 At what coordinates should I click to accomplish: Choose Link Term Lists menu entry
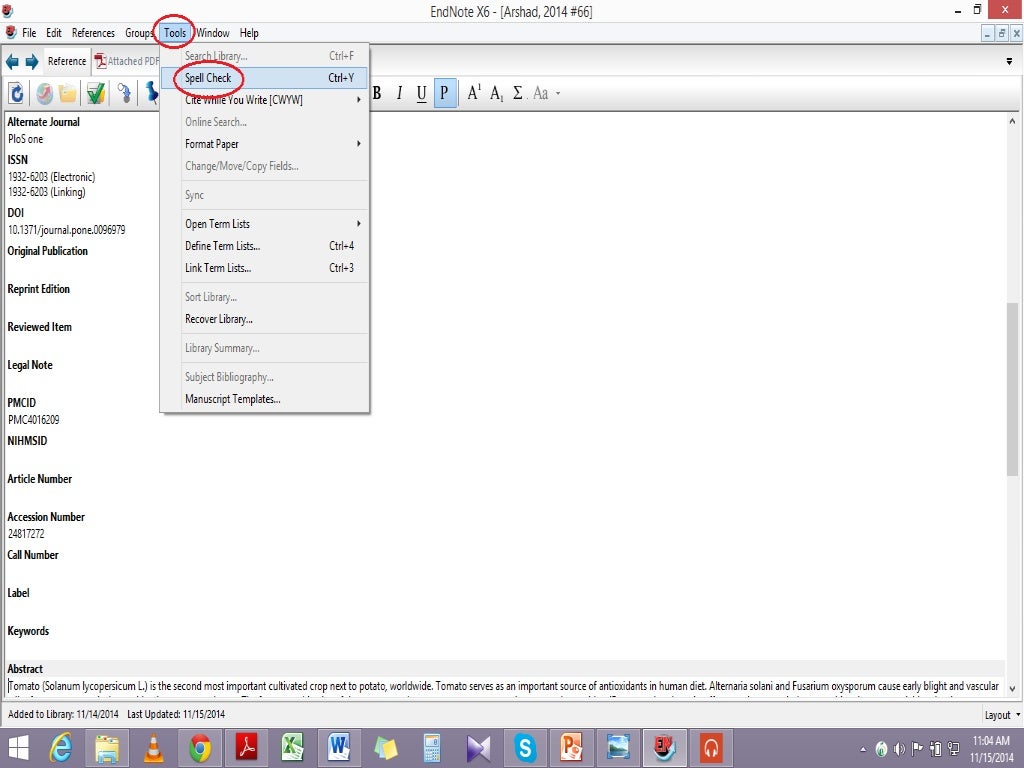pyautogui.click(x=264, y=268)
